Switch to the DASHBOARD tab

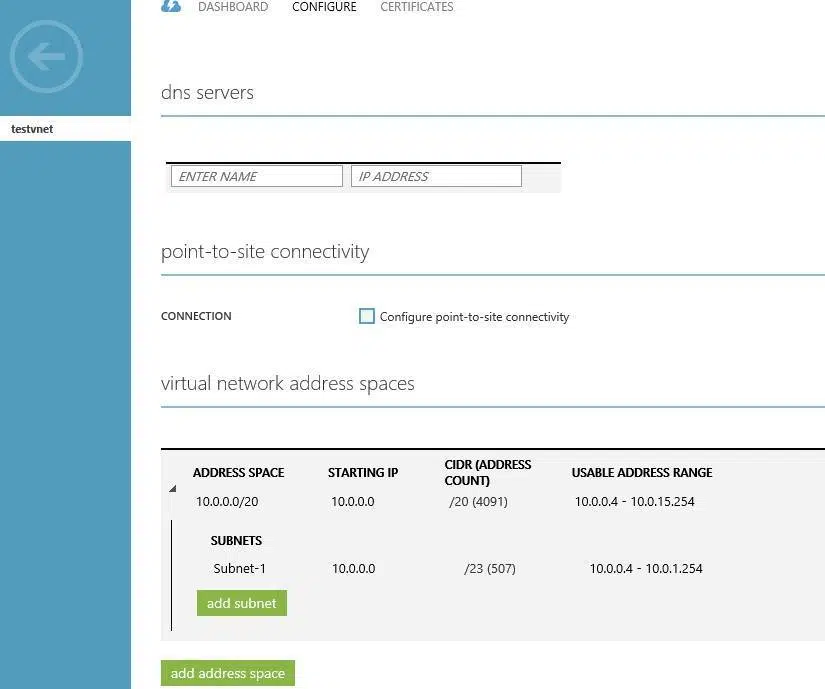(233, 7)
